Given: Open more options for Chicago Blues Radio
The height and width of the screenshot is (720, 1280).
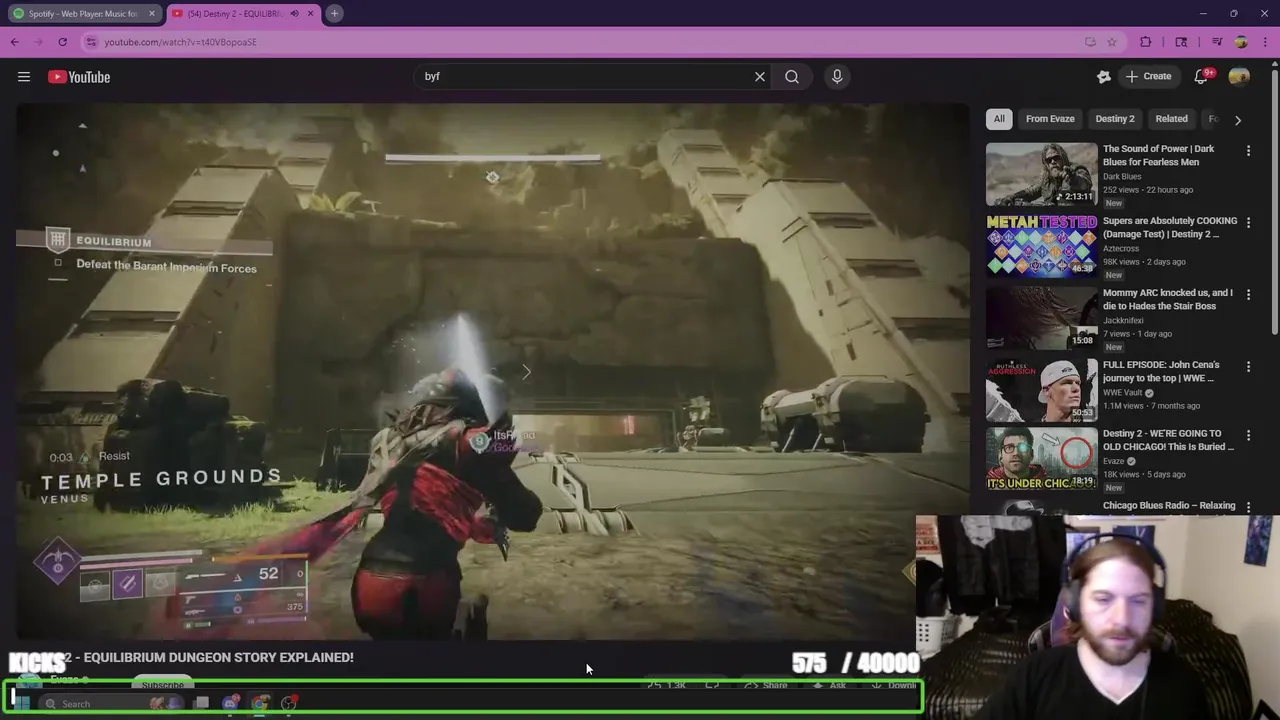Looking at the screenshot, I should coord(1248,506).
